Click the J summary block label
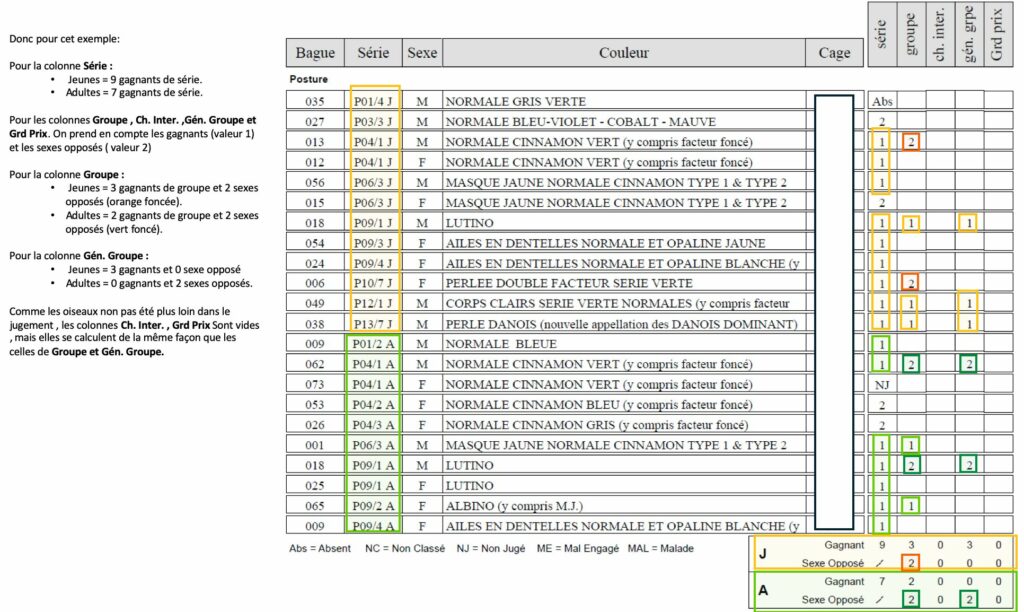Screen dimensions: 1024x612 click(x=762, y=554)
